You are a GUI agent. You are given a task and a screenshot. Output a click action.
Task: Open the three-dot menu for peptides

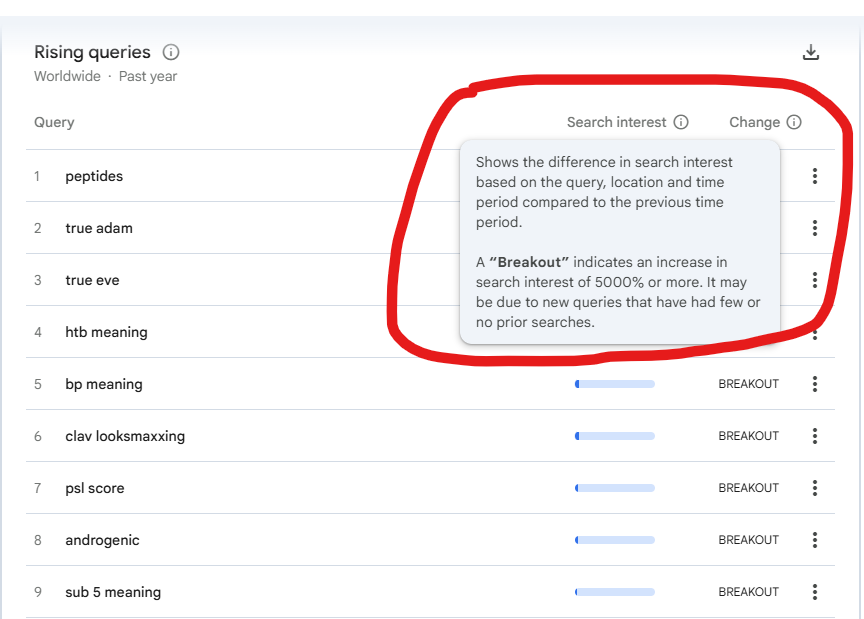815,176
